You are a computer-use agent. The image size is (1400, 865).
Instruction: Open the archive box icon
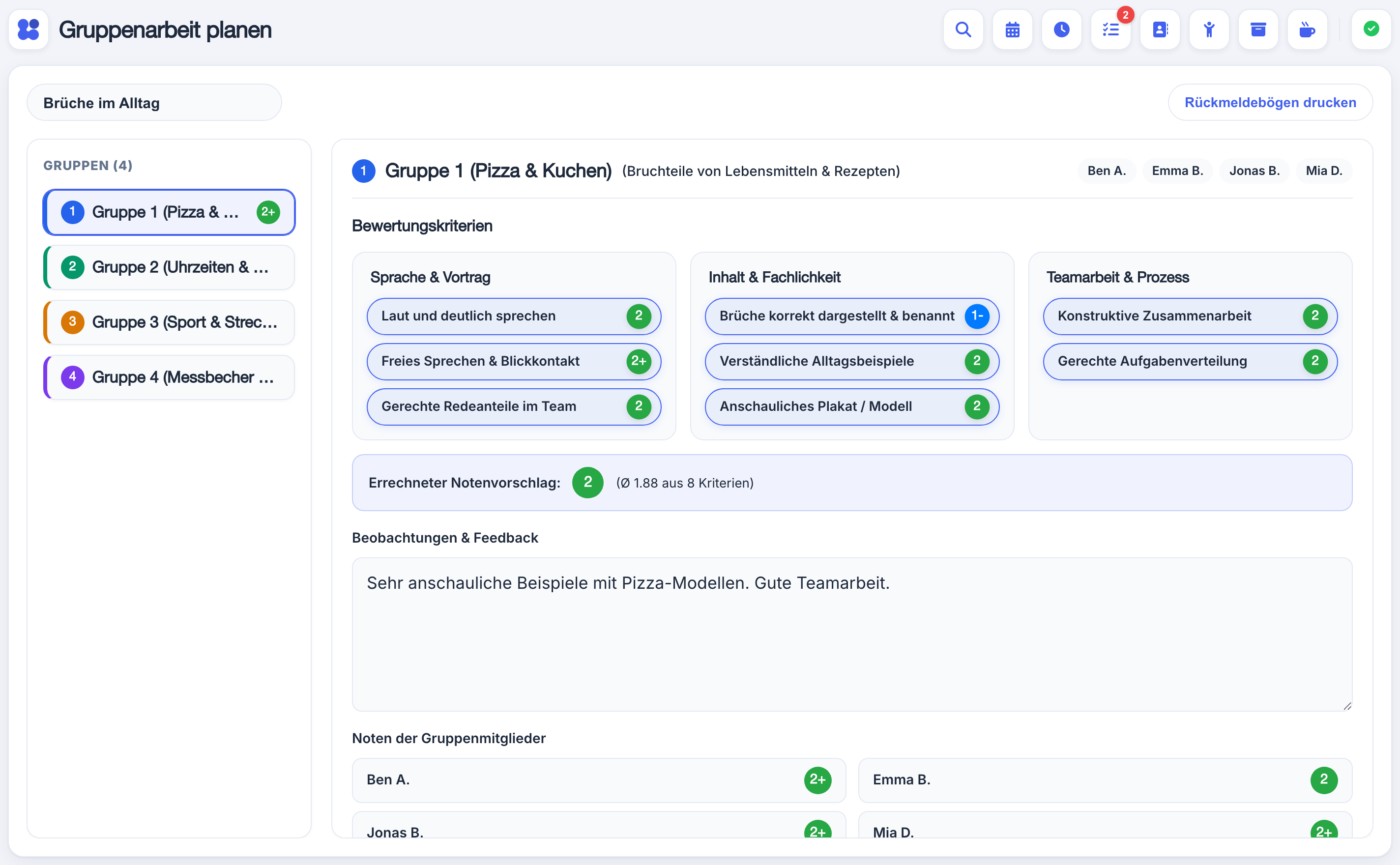point(1258,29)
